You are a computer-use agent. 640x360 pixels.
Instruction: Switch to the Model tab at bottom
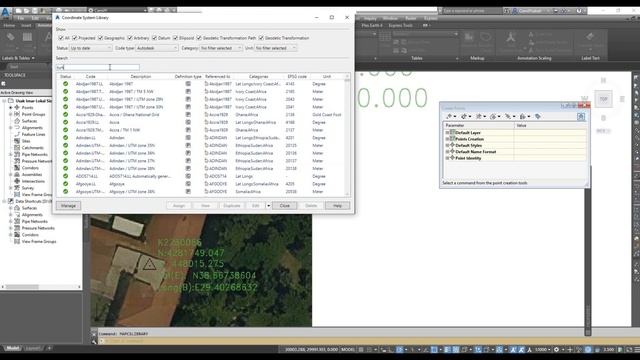(x=13, y=348)
